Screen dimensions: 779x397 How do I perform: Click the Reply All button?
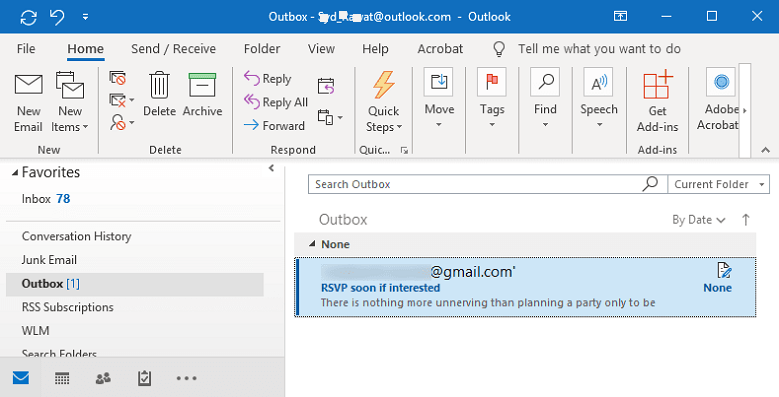(276, 102)
